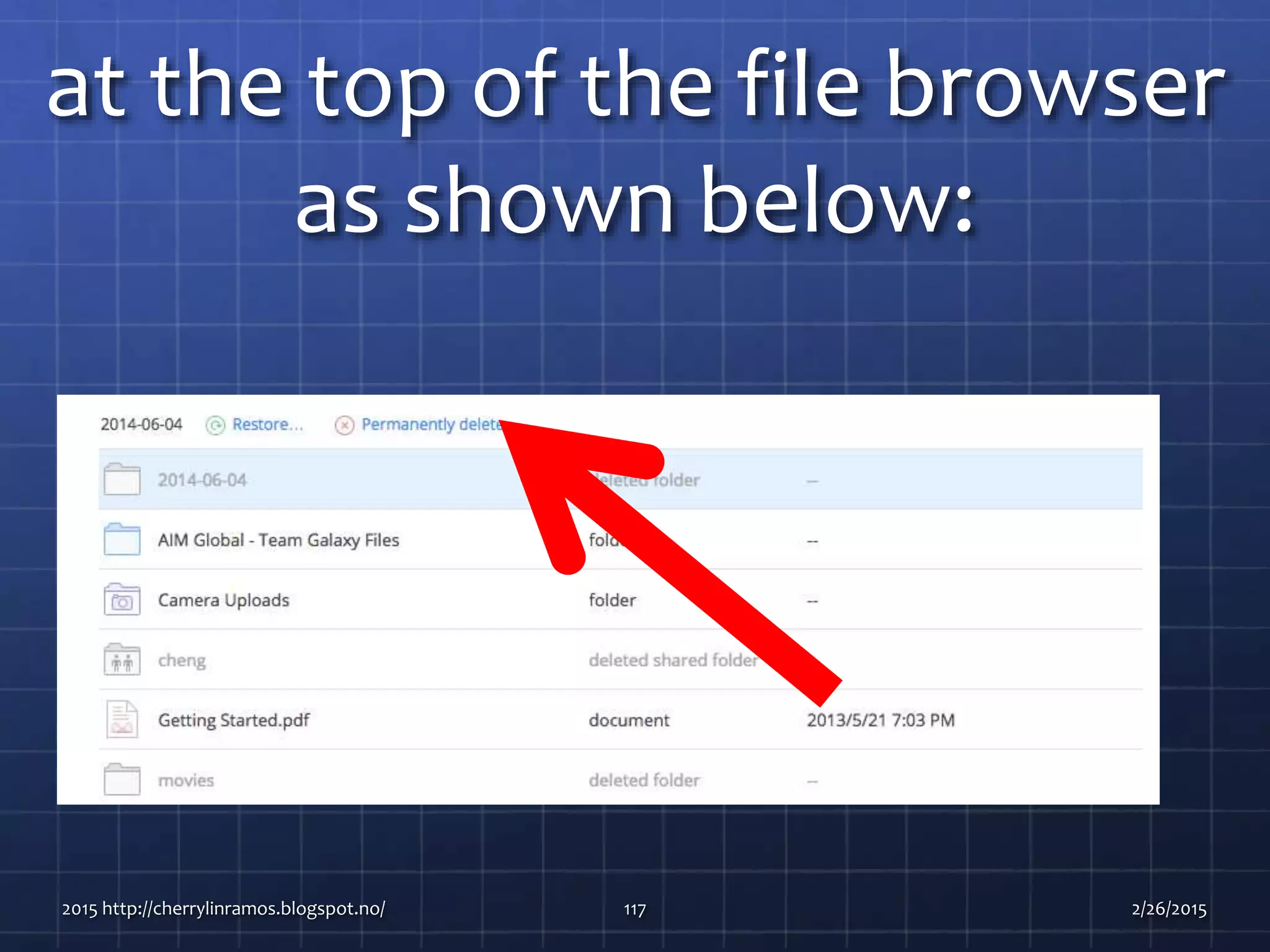Click the red X permanently delete icon

tap(344, 425)
